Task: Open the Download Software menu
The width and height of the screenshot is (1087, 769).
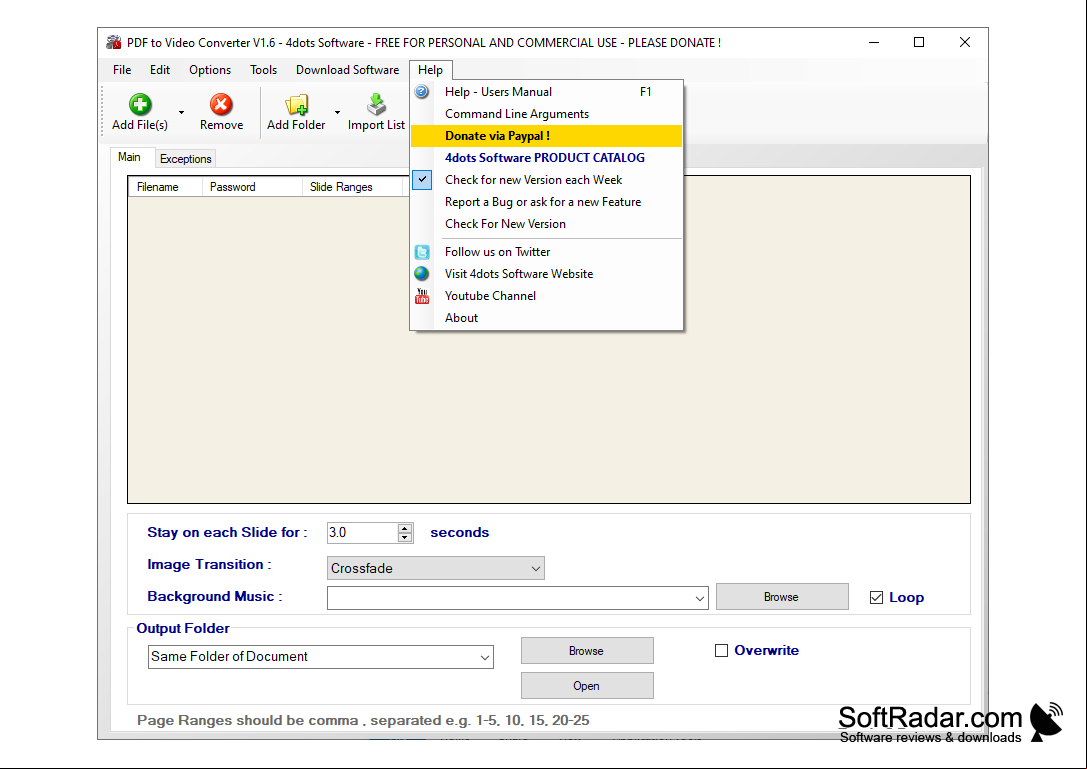Action: (347, 70)
